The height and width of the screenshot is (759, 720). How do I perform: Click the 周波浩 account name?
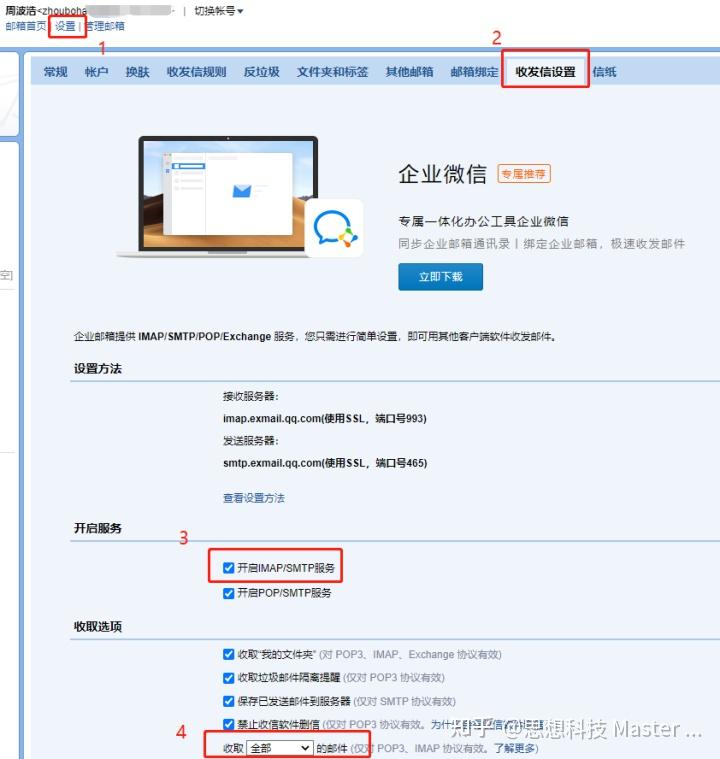(21, 11)
